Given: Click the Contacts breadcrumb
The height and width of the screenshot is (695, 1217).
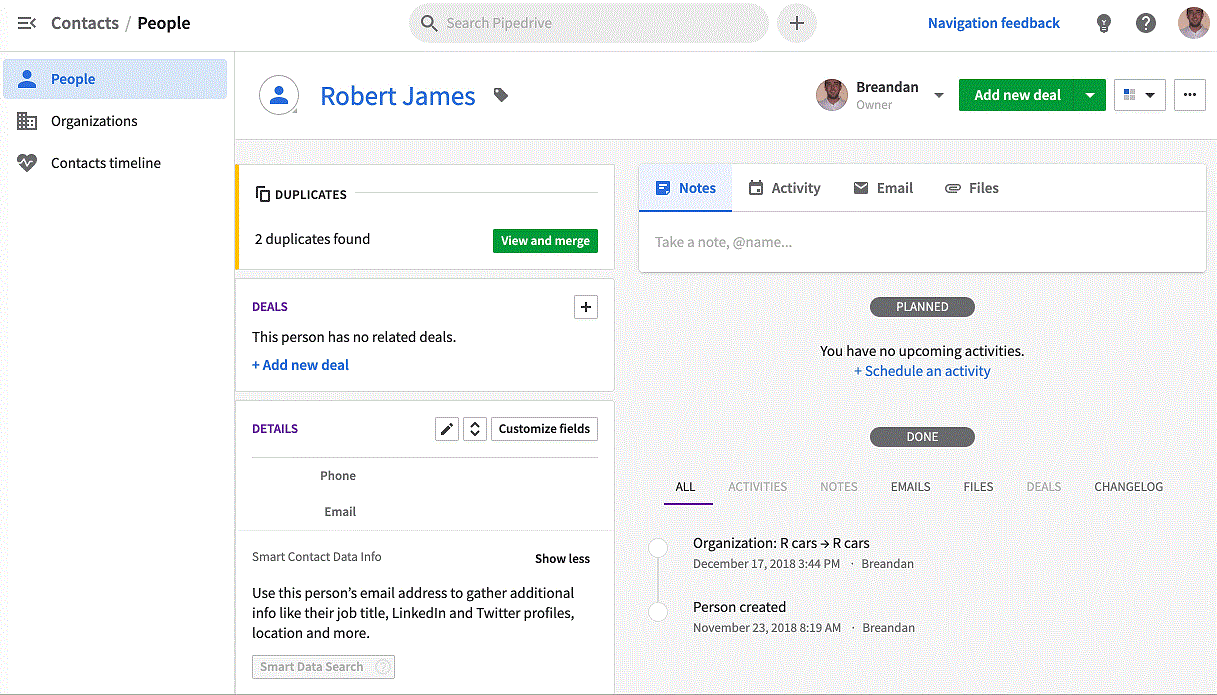Looking at the screenshot, I should tap(85, 23).
